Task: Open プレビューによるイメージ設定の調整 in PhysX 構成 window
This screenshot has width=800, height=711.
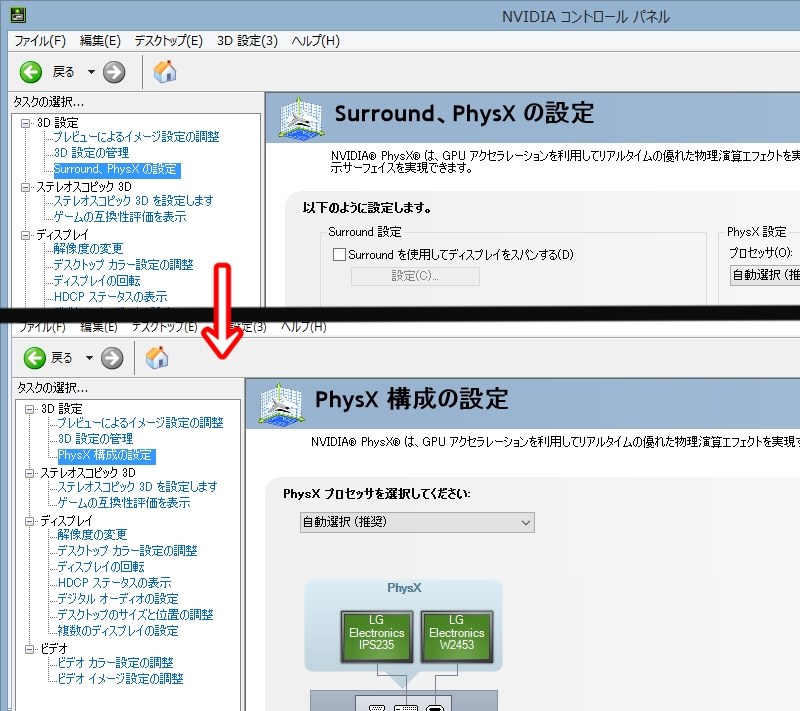Action: pos(140,423)
